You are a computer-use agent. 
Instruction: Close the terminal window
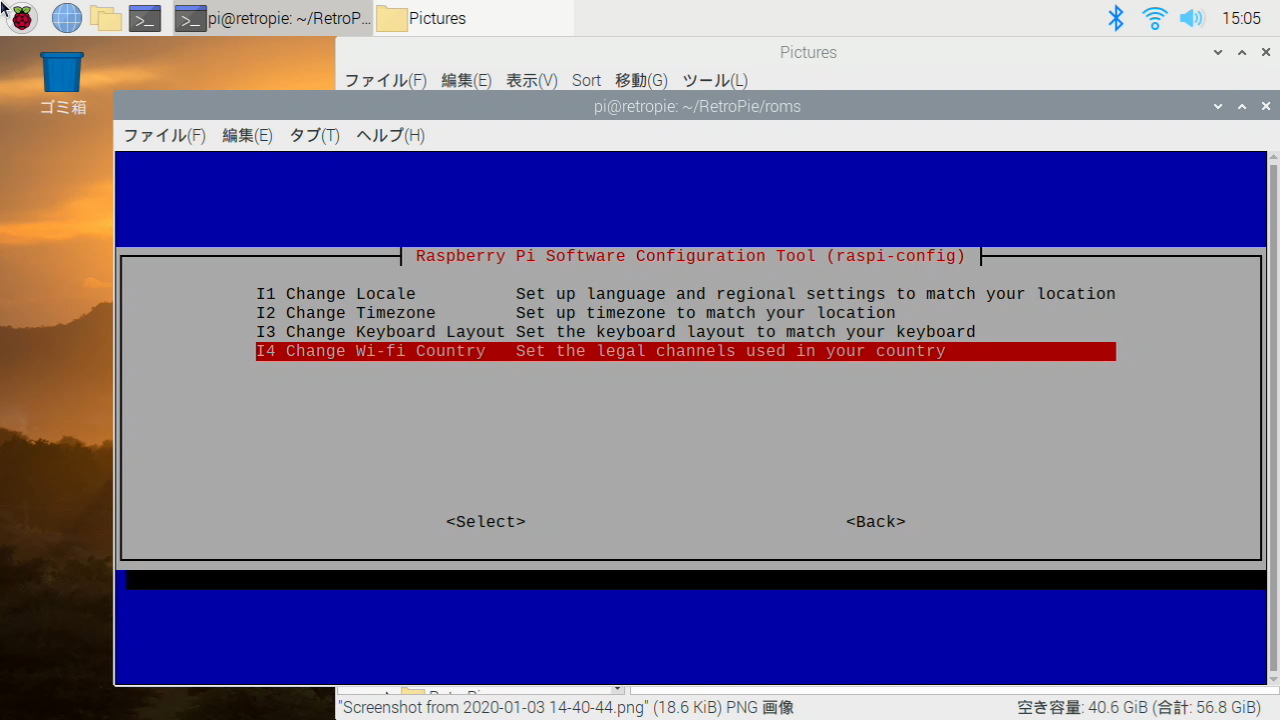[1266, 106]
